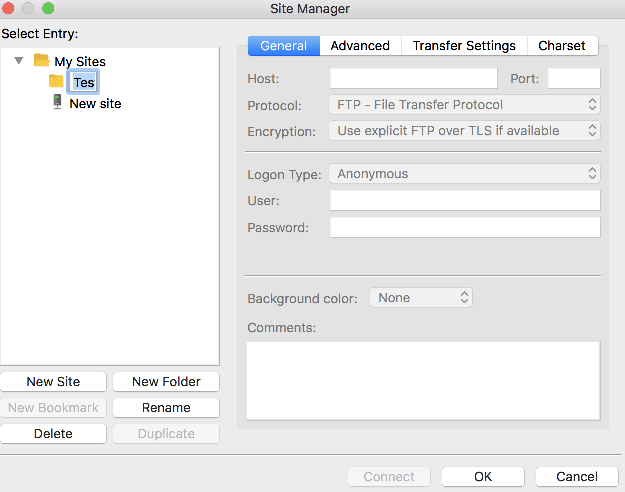Select the New site entry label

pyautogui.click(x=95, y=103)
